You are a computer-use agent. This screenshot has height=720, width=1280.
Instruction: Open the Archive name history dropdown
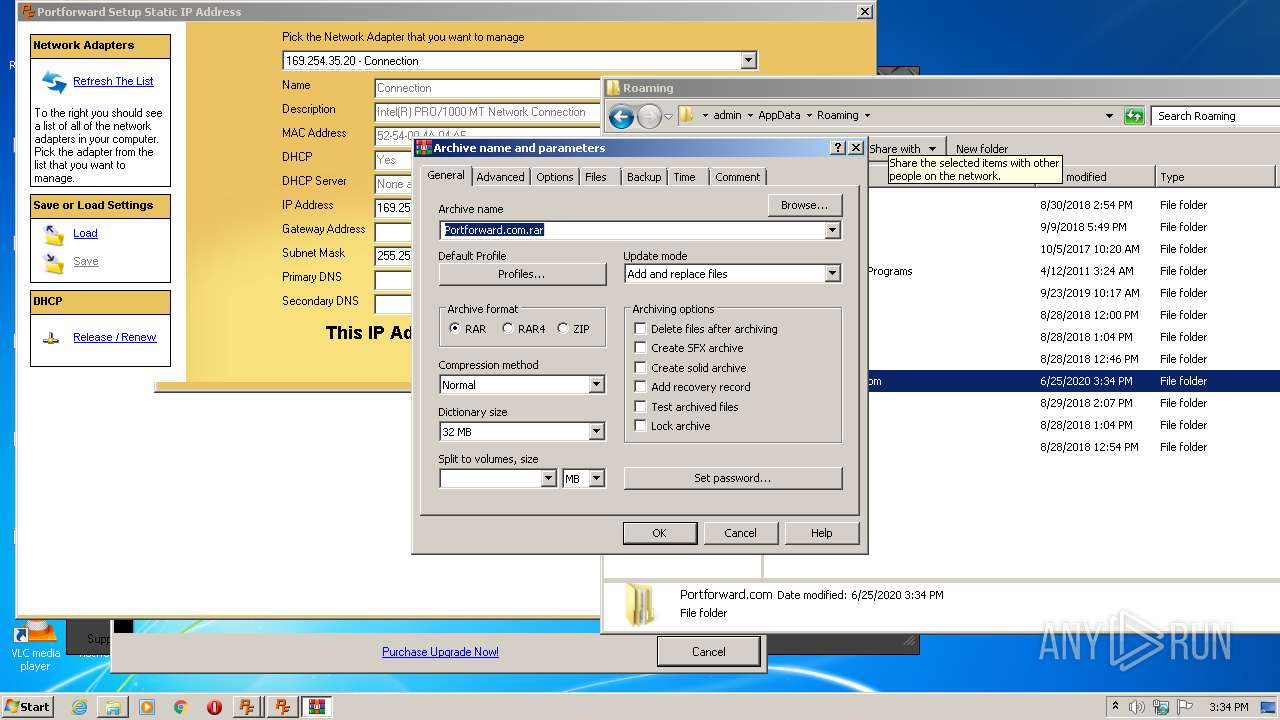(x=832, y=230)
